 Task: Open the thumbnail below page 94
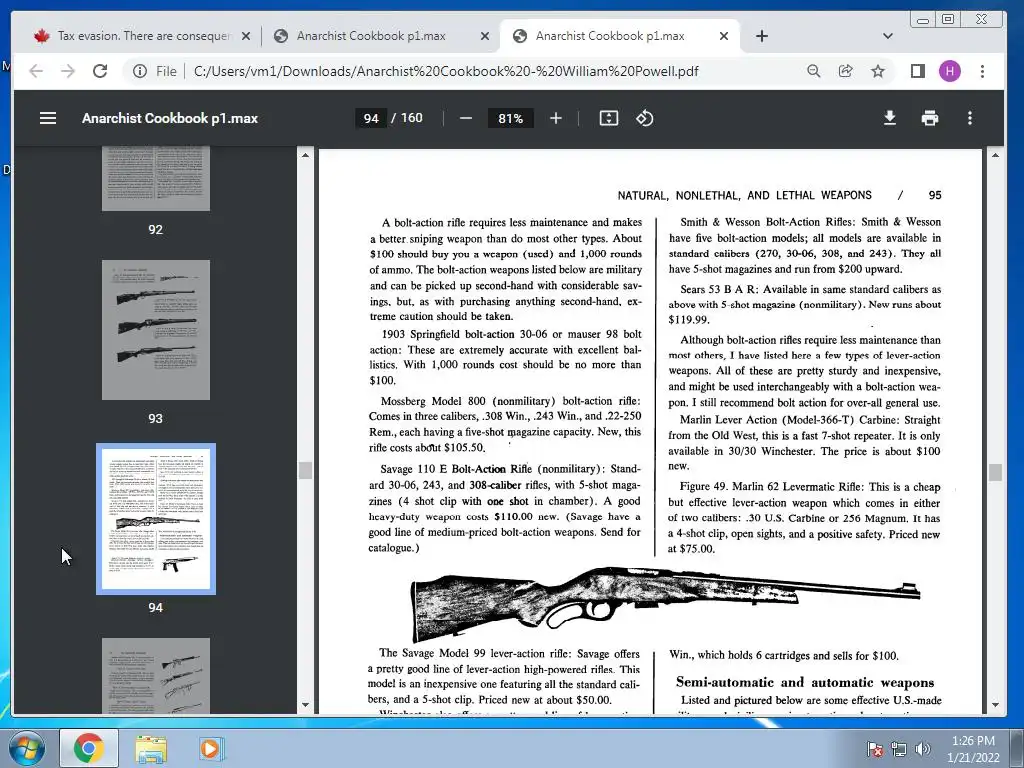(x=155, y=676)
